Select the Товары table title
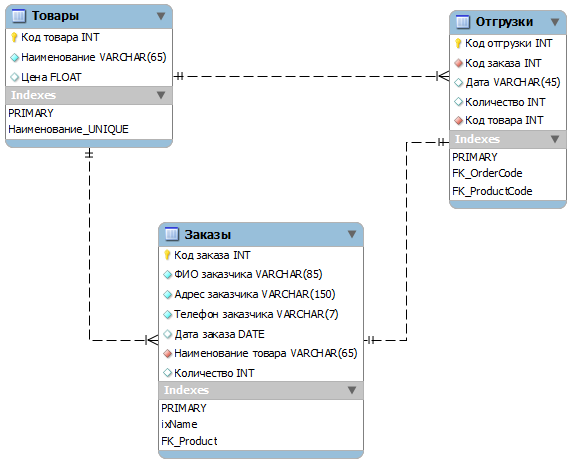The width and height of the screenshot is (573, 465). click(55, 16)
